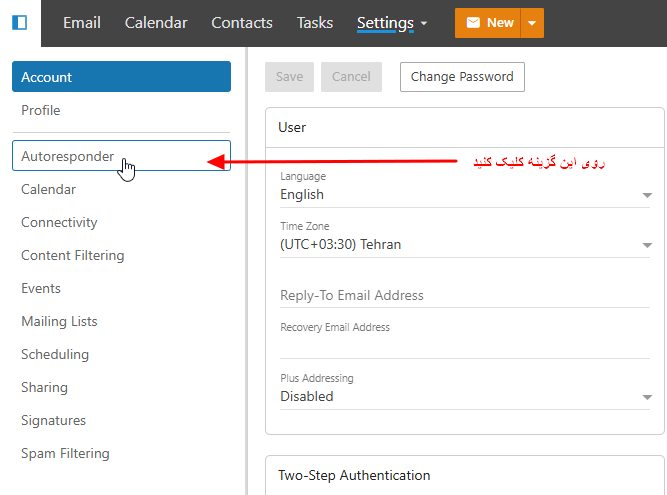Screen dimensions: 667x495
Task: Open Events settings
Action: point(122,288)
